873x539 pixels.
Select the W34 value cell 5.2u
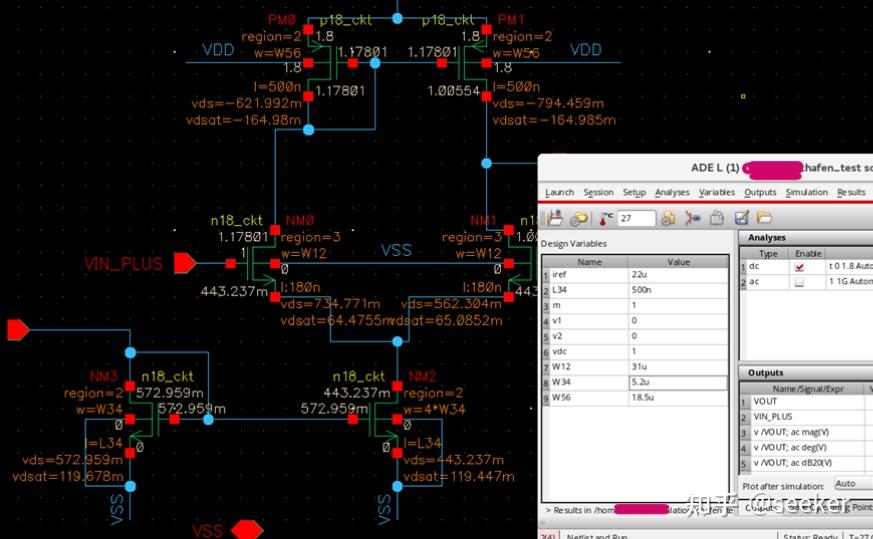[x=678, y=382]
